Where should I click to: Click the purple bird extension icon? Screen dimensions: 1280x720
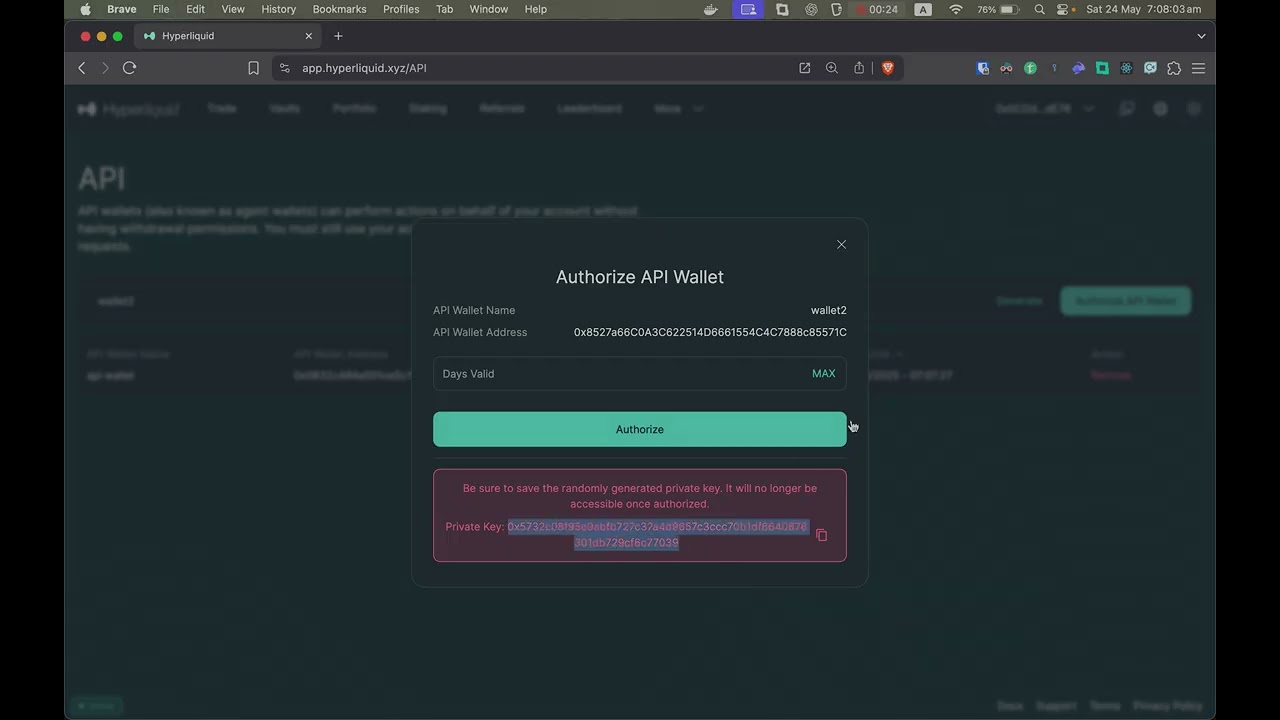[x=1078, y=68]
